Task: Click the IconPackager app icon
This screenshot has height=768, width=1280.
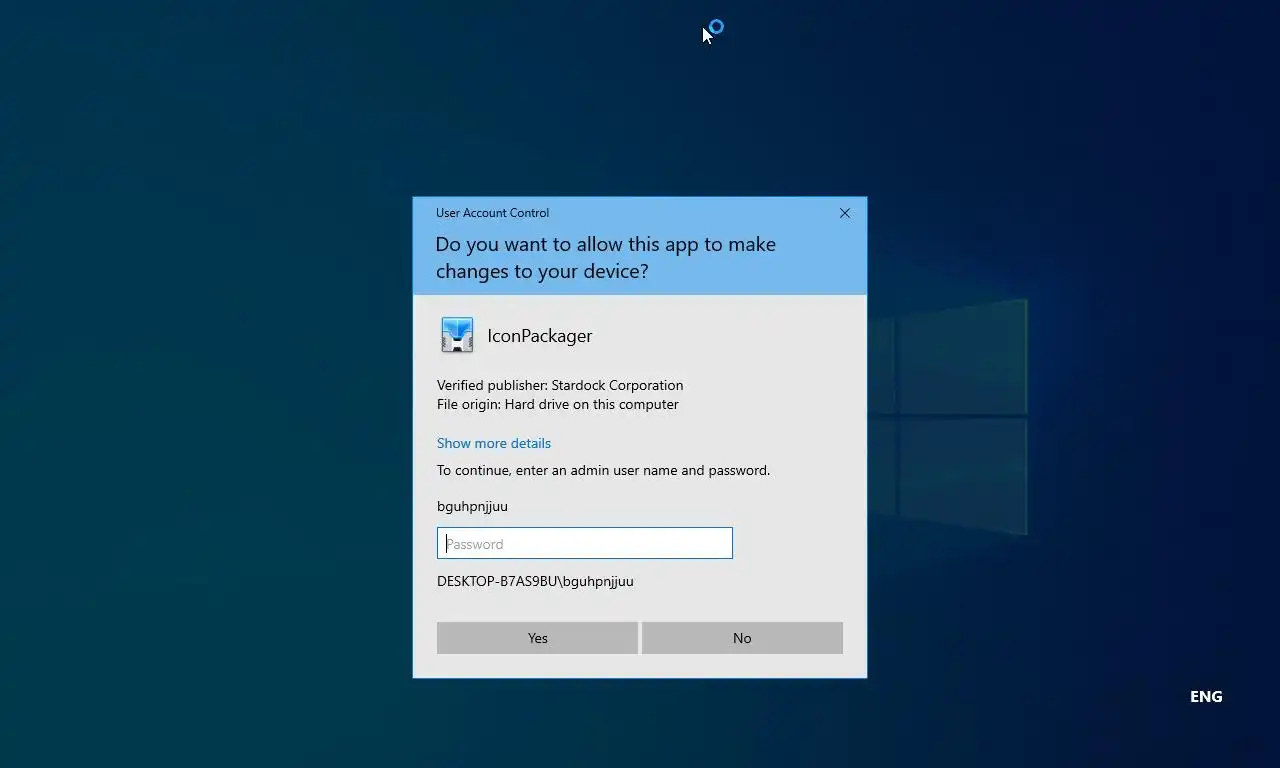Action: tap(457, 335)
